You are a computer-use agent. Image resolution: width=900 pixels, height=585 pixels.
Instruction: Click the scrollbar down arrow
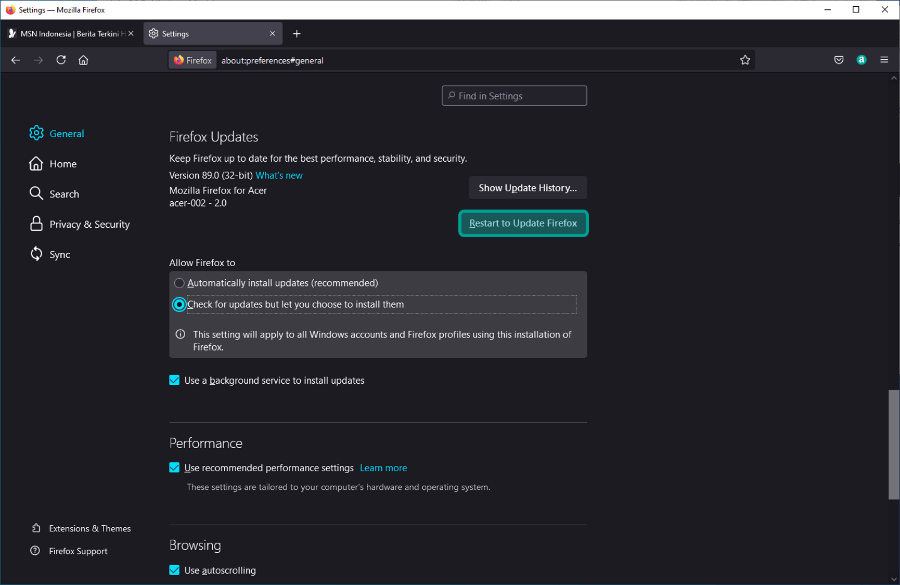click(x=894, y=579)
